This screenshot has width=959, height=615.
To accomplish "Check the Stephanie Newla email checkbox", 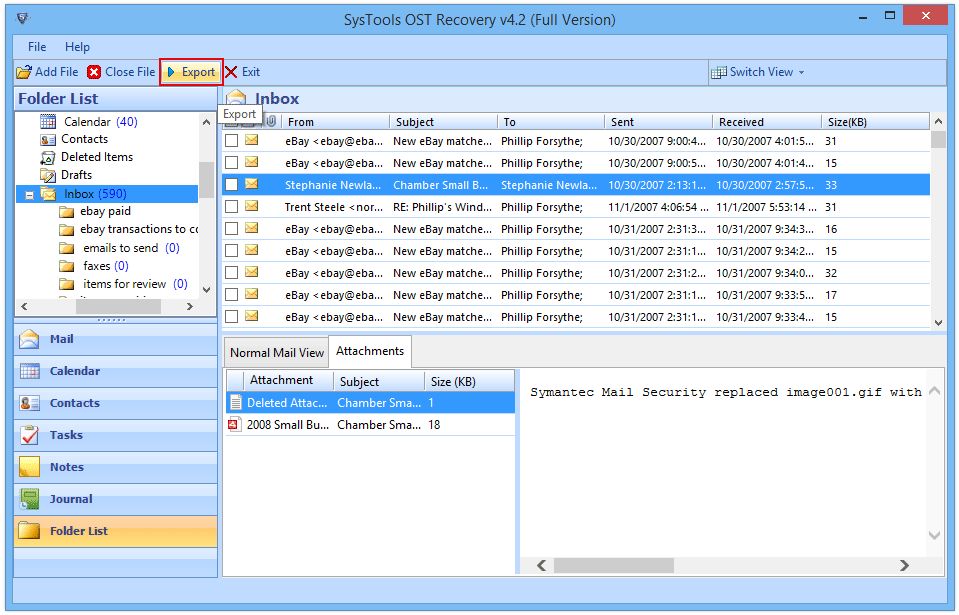I will pyautogui.click(x=231, y=185).
